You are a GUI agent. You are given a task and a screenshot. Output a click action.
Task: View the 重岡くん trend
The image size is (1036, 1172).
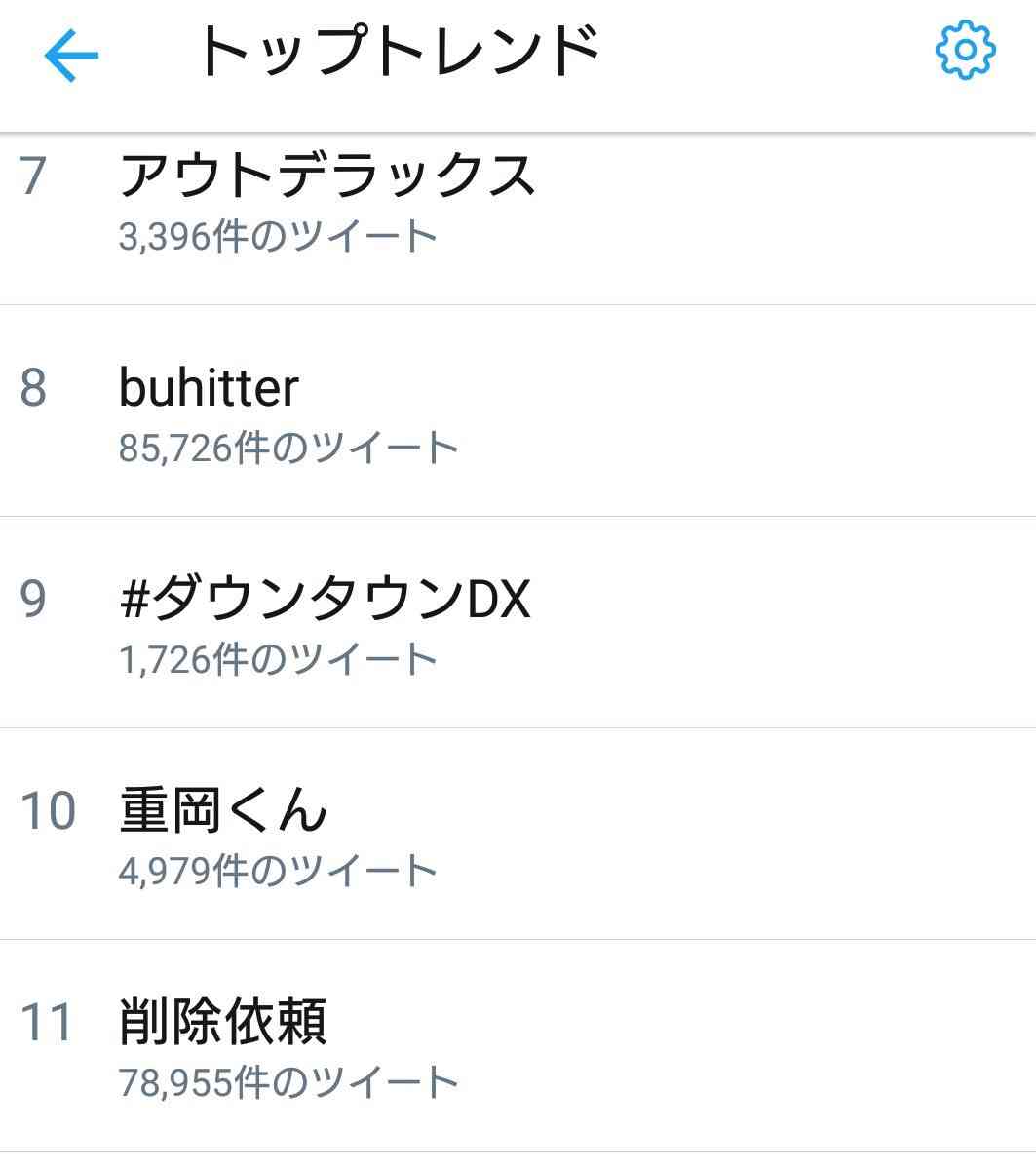pos(223,810)
